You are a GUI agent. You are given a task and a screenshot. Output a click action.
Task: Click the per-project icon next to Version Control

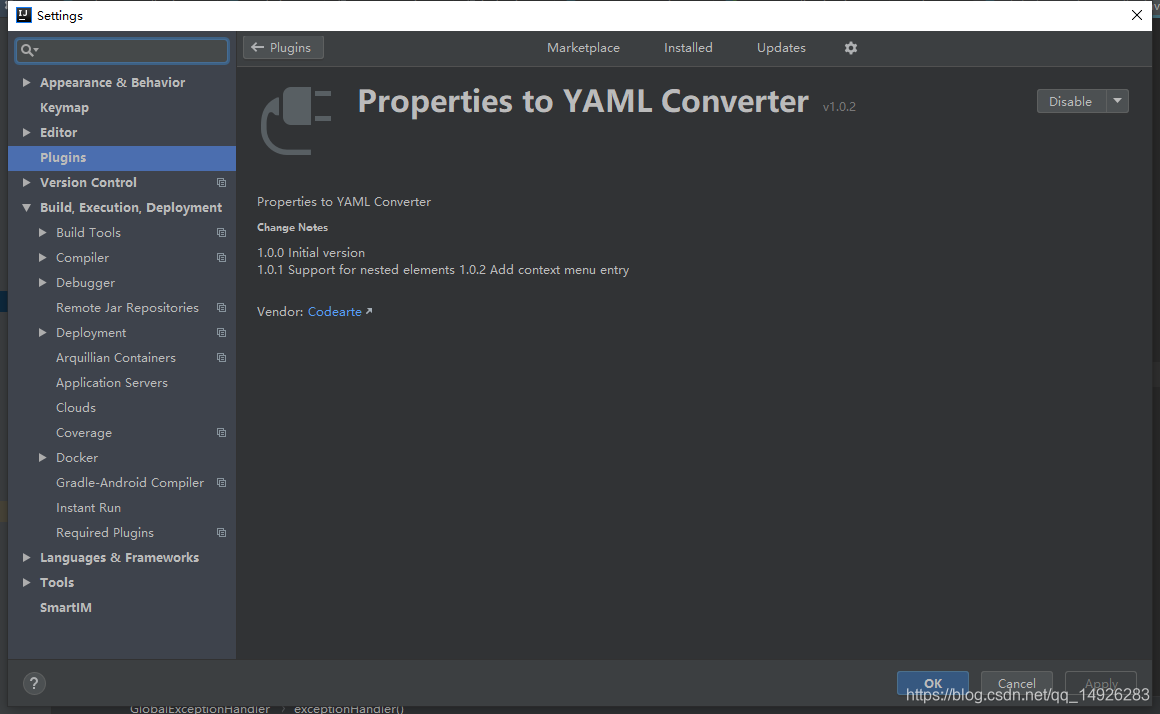click(221, 182)
